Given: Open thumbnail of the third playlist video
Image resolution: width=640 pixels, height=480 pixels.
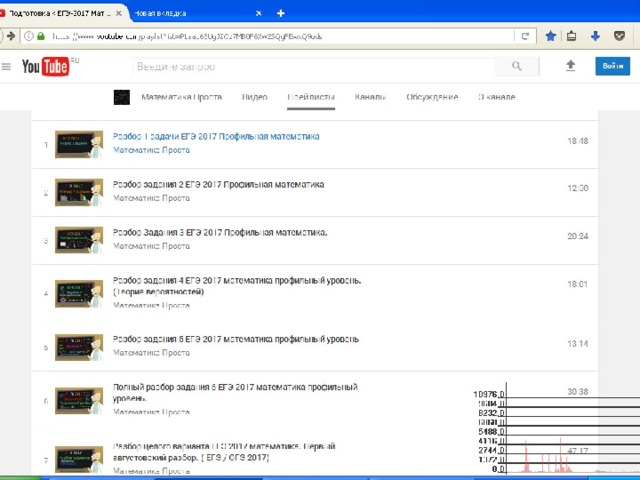Looking at the screenshot, I should pos(79,240).
